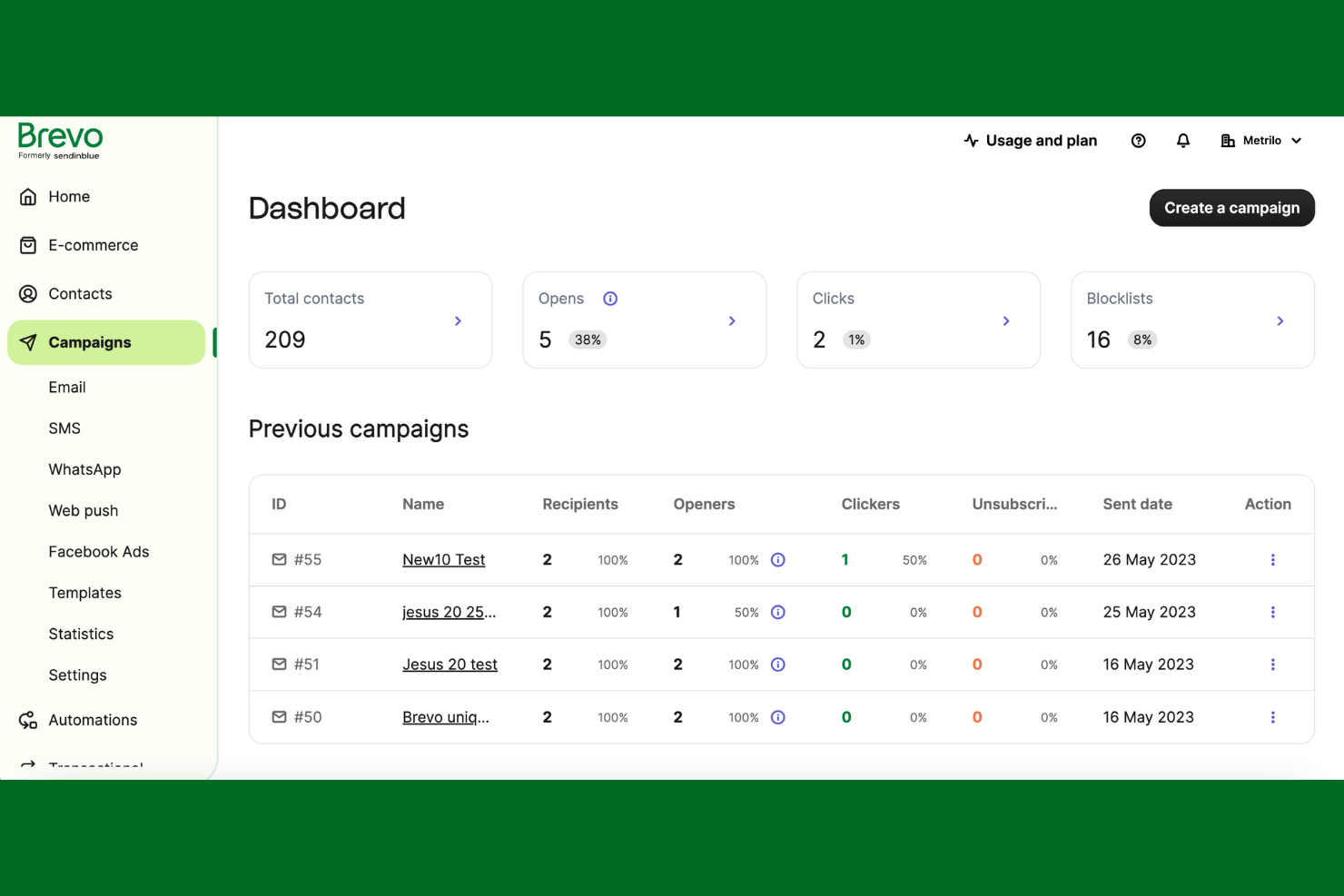Open Automations in sidebar
This screenshot has height=896, width=1344.
coord(93,720)
